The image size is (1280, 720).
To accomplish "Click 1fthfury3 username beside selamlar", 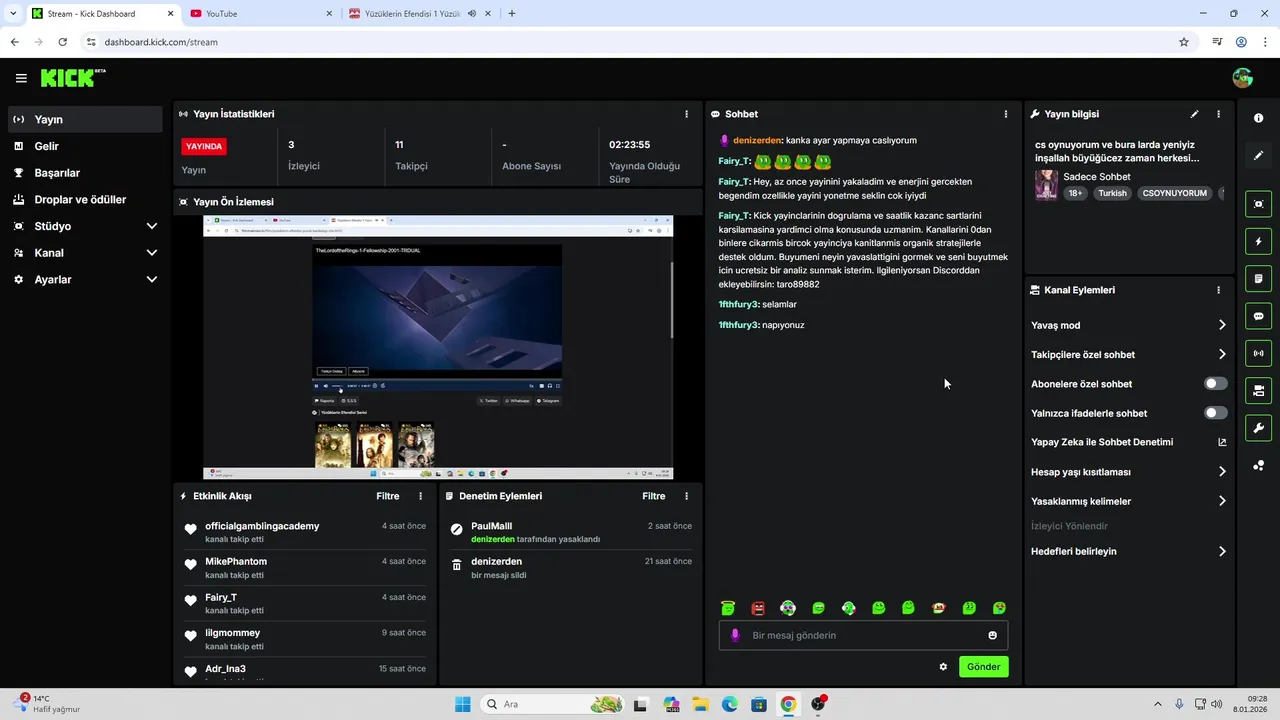I will 739,304.
